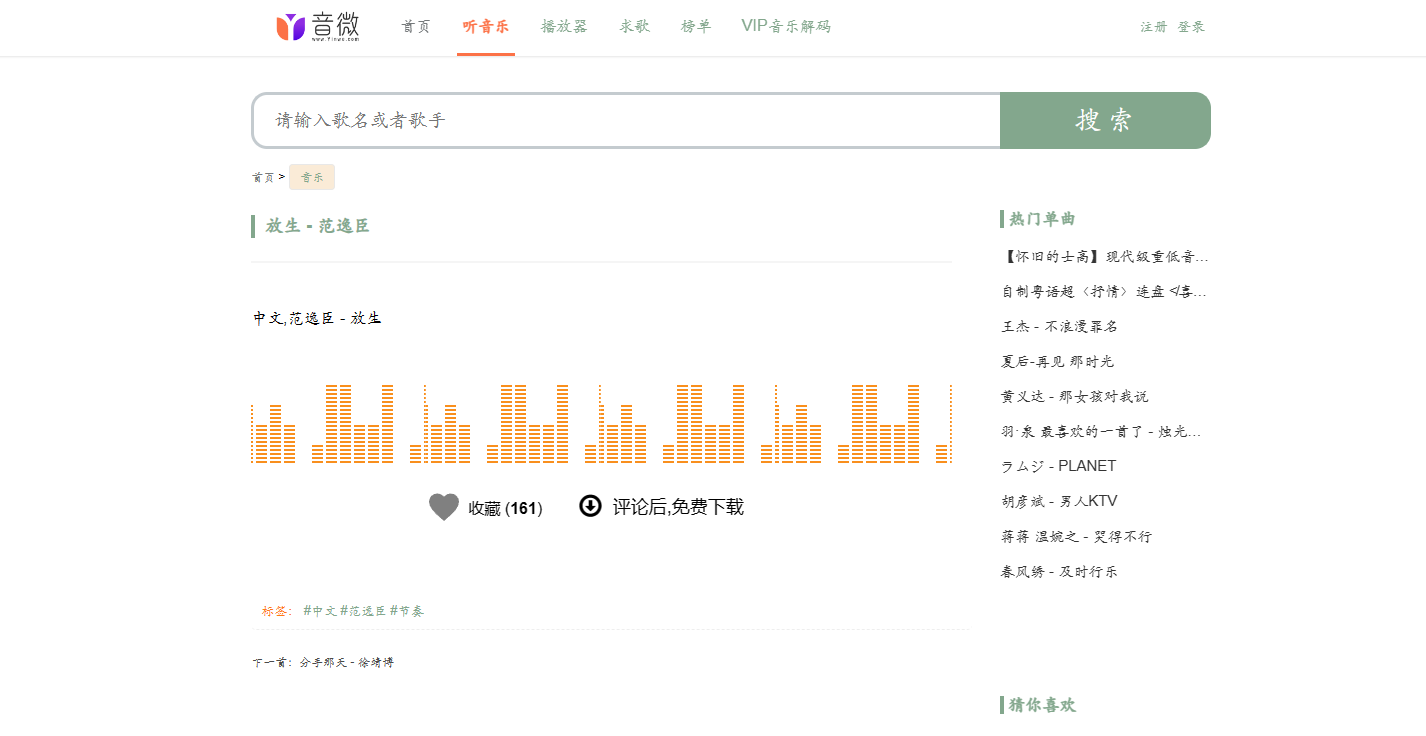Click the #中文 tag
The height and width of the screenshot is (736, 1426).
320,611
